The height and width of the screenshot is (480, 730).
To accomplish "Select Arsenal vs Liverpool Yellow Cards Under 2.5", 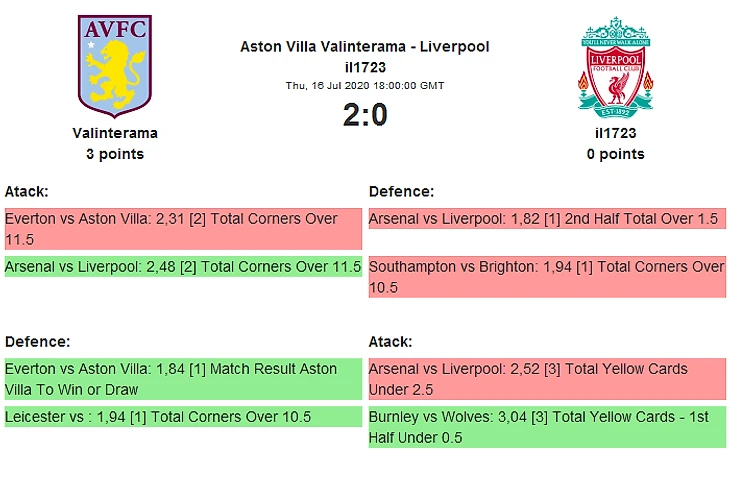I will click(547, 379).
